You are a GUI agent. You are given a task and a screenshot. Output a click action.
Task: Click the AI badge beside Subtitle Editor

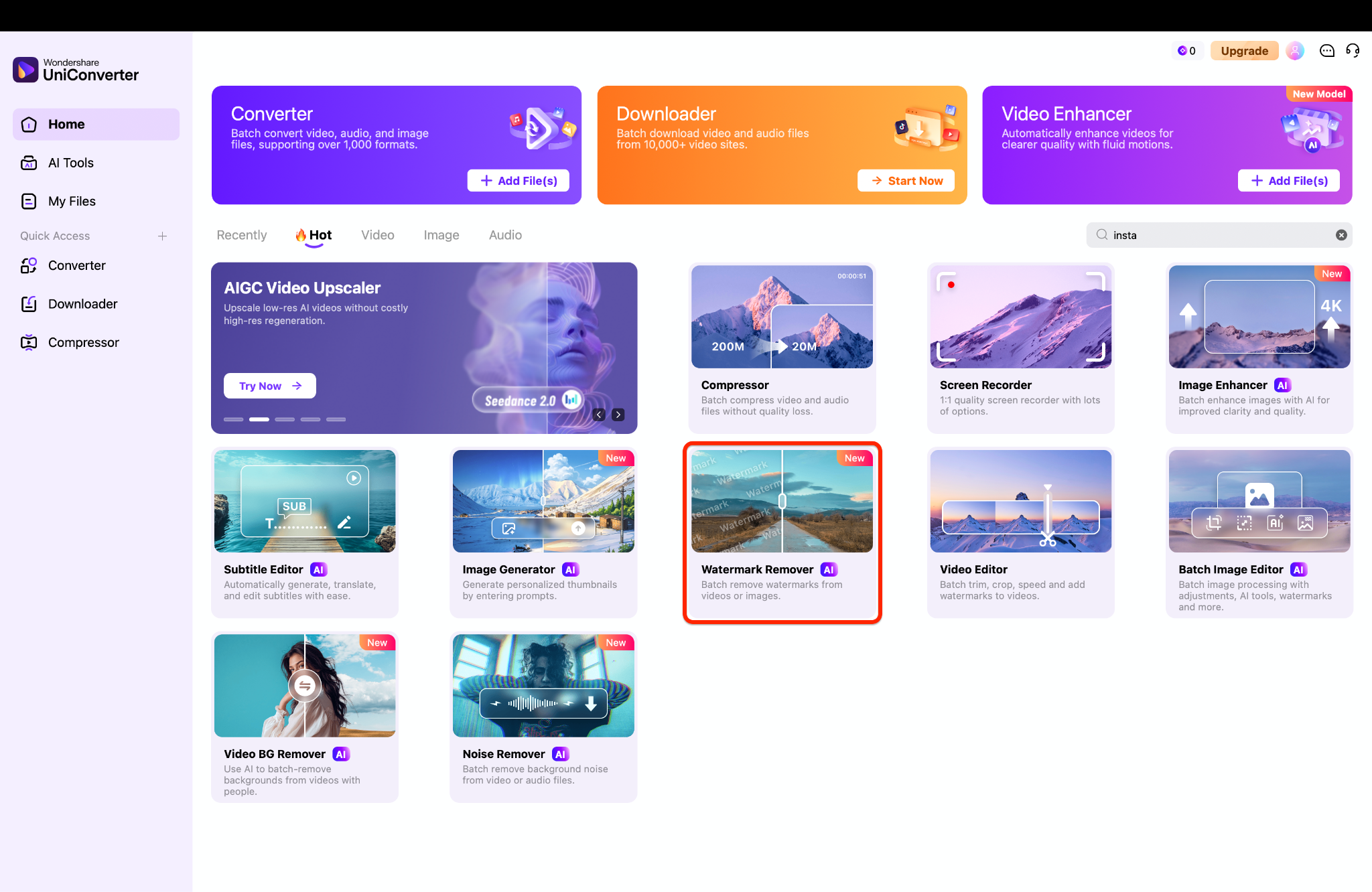click(318, 570)
